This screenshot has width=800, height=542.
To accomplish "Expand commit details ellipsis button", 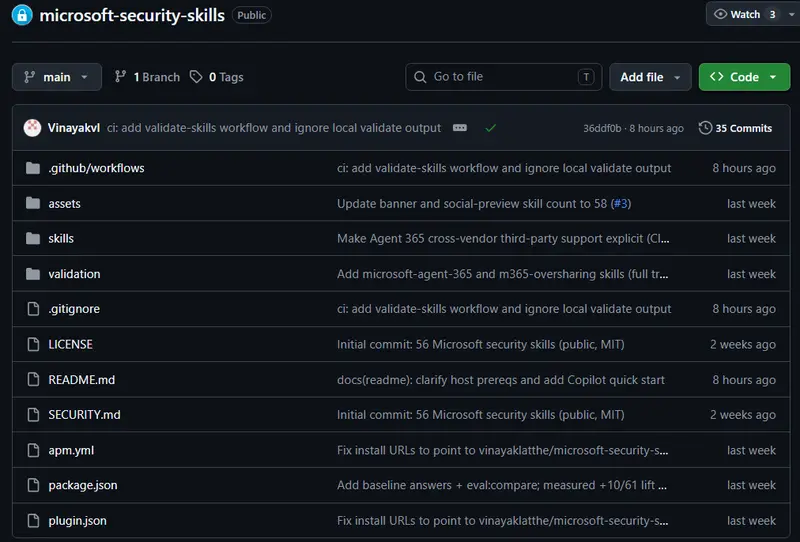I will 460,128.
